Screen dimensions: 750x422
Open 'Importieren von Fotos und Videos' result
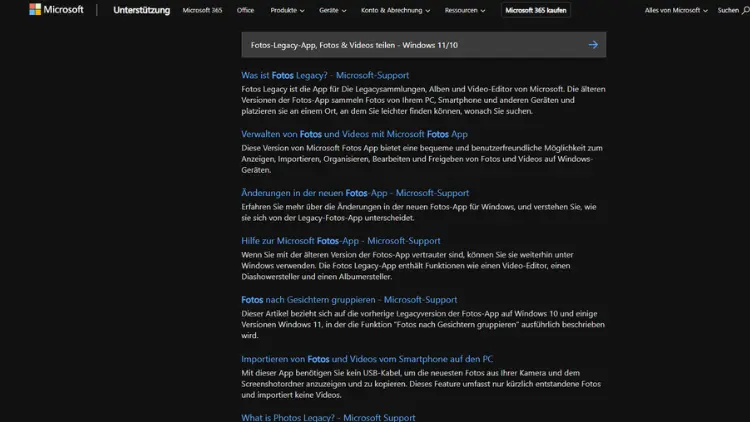tap(367, 359)
